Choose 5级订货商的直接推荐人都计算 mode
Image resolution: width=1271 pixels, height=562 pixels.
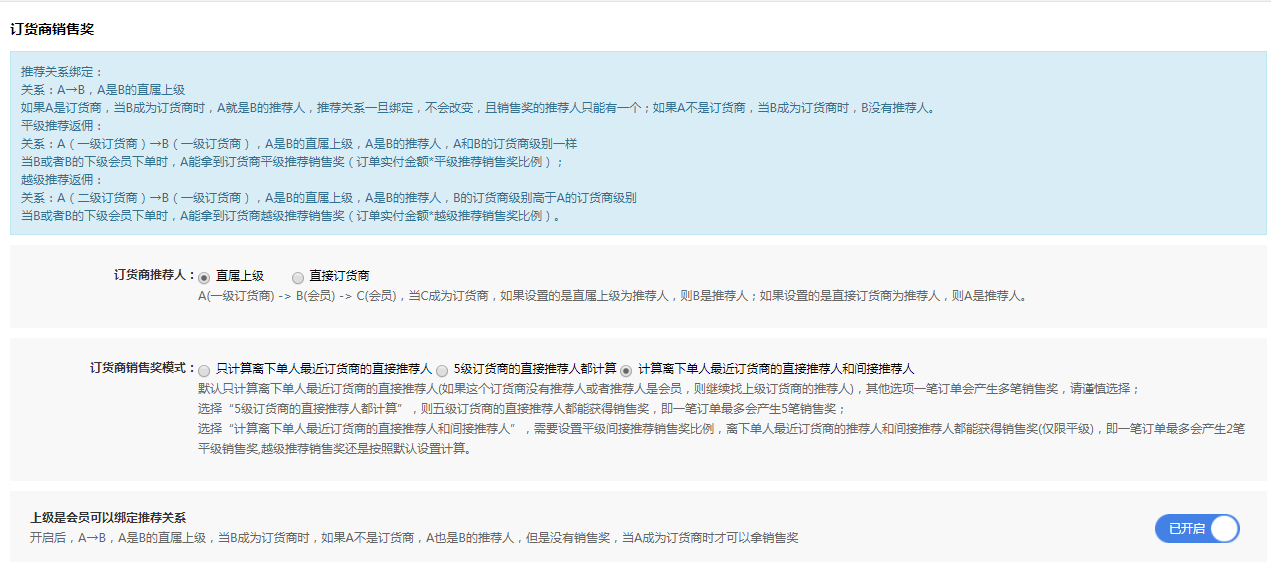pos(442,370)
